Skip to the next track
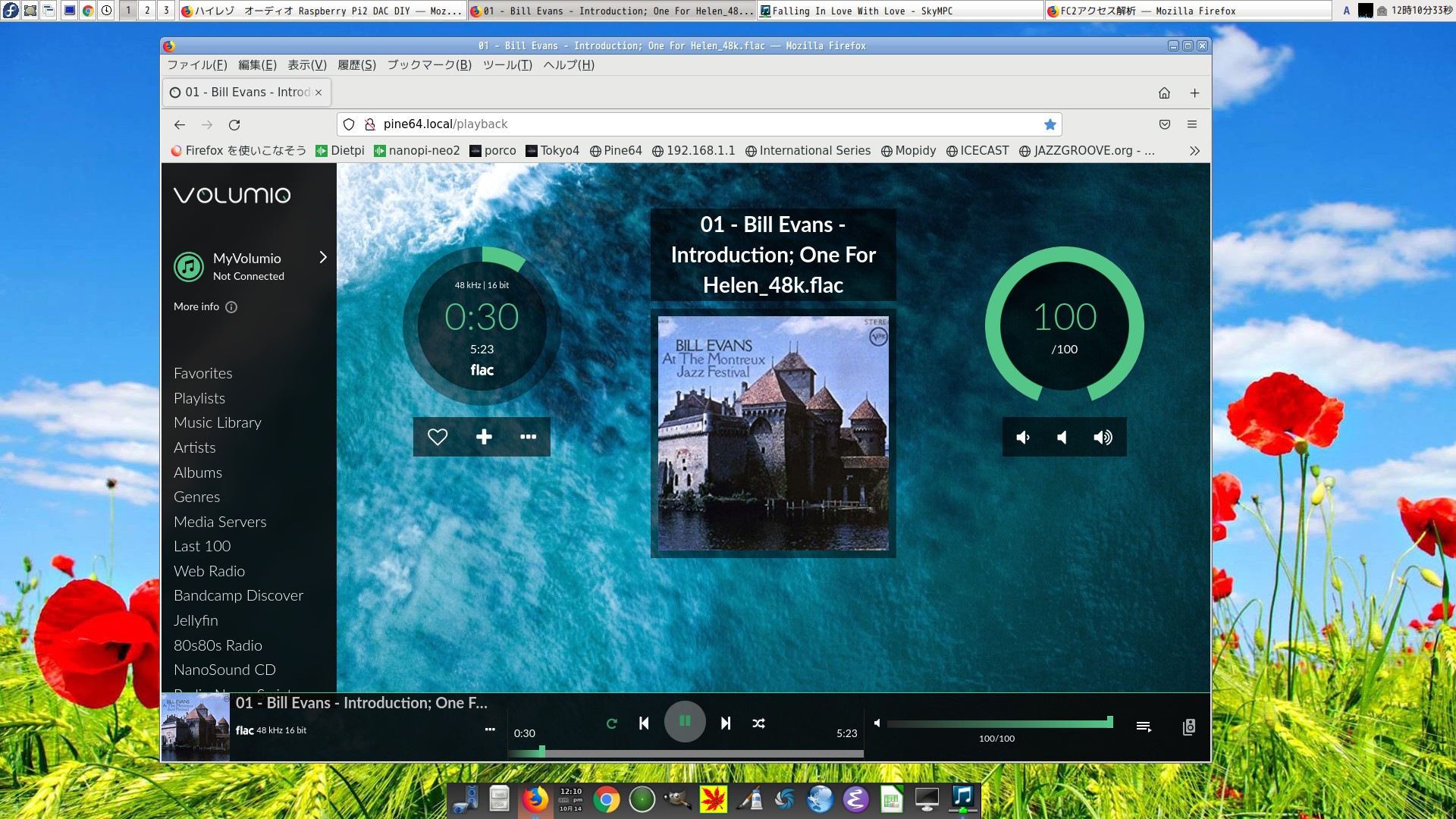 (x=726, y=723)
